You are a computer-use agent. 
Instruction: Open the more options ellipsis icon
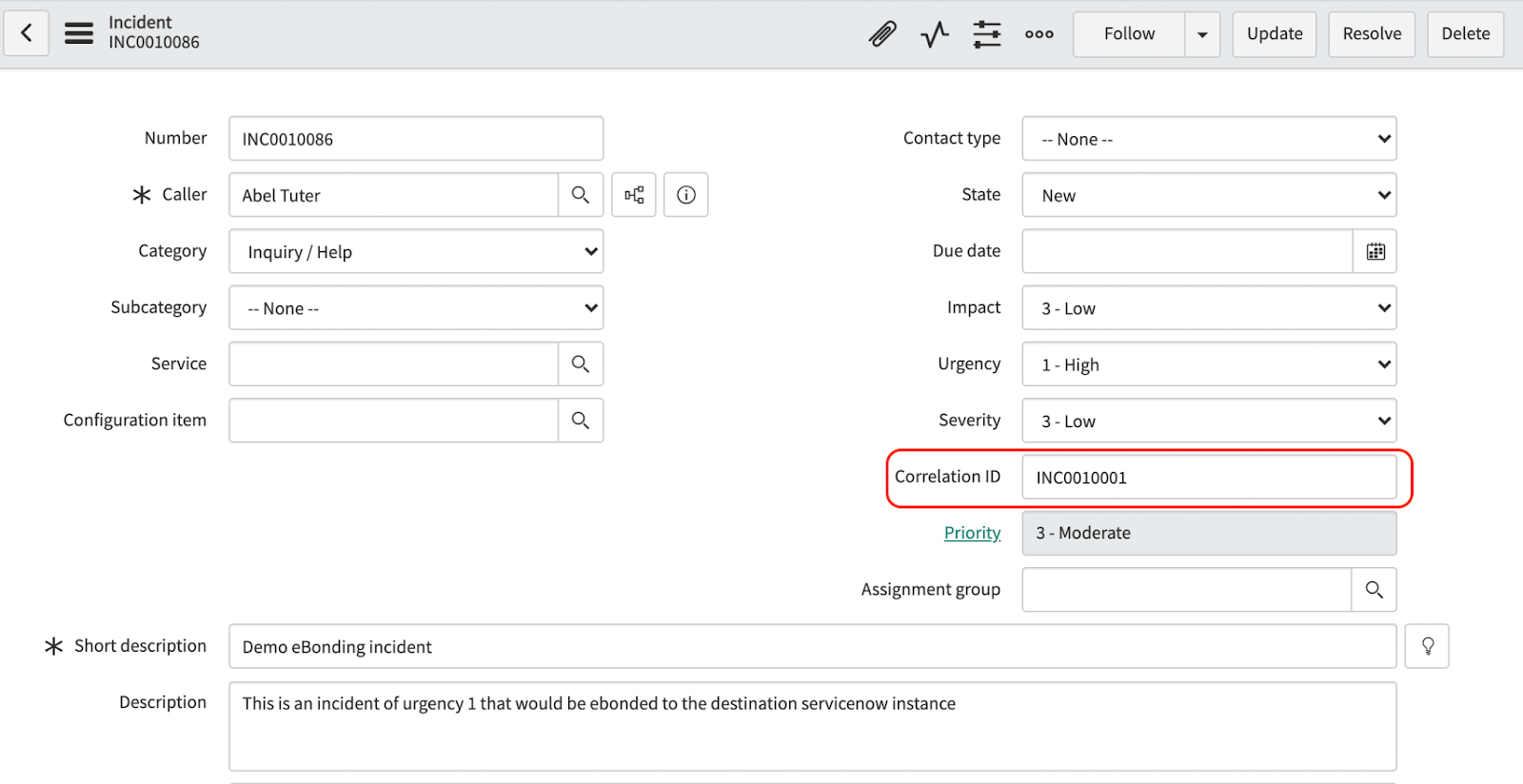(1039, 34)
